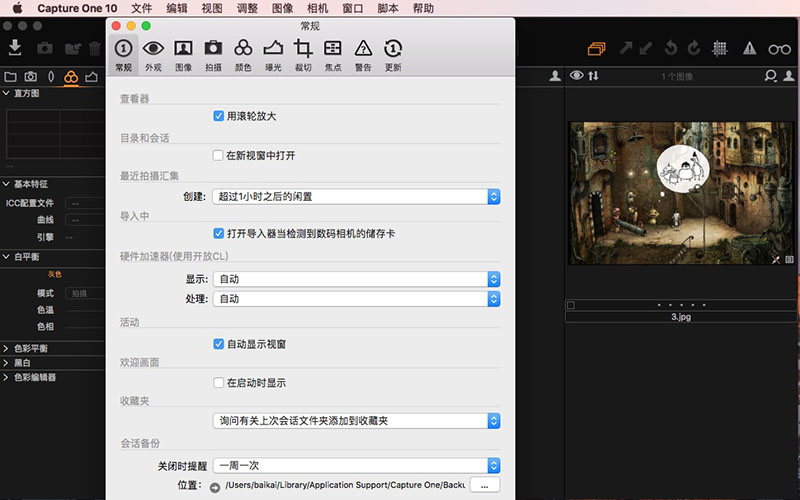
Task: Open the Capture One 10 app menu
Action: coord(77,8)
